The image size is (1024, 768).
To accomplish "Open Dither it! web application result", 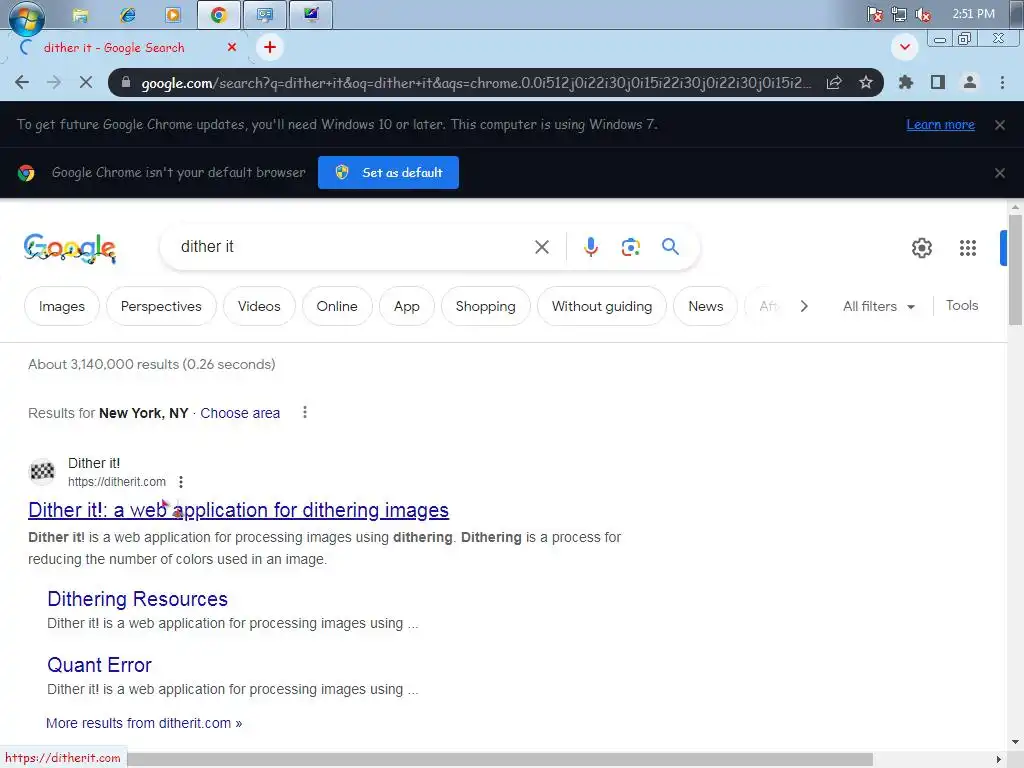I will coord(238,510).
